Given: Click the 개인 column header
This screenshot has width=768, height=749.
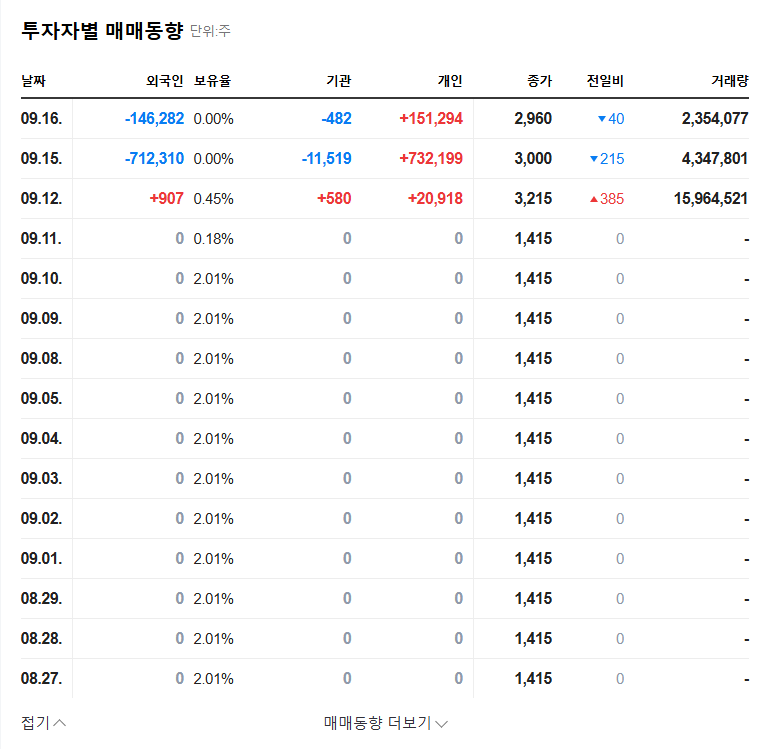Looking at the screenshot, I should tap(450, 81).
